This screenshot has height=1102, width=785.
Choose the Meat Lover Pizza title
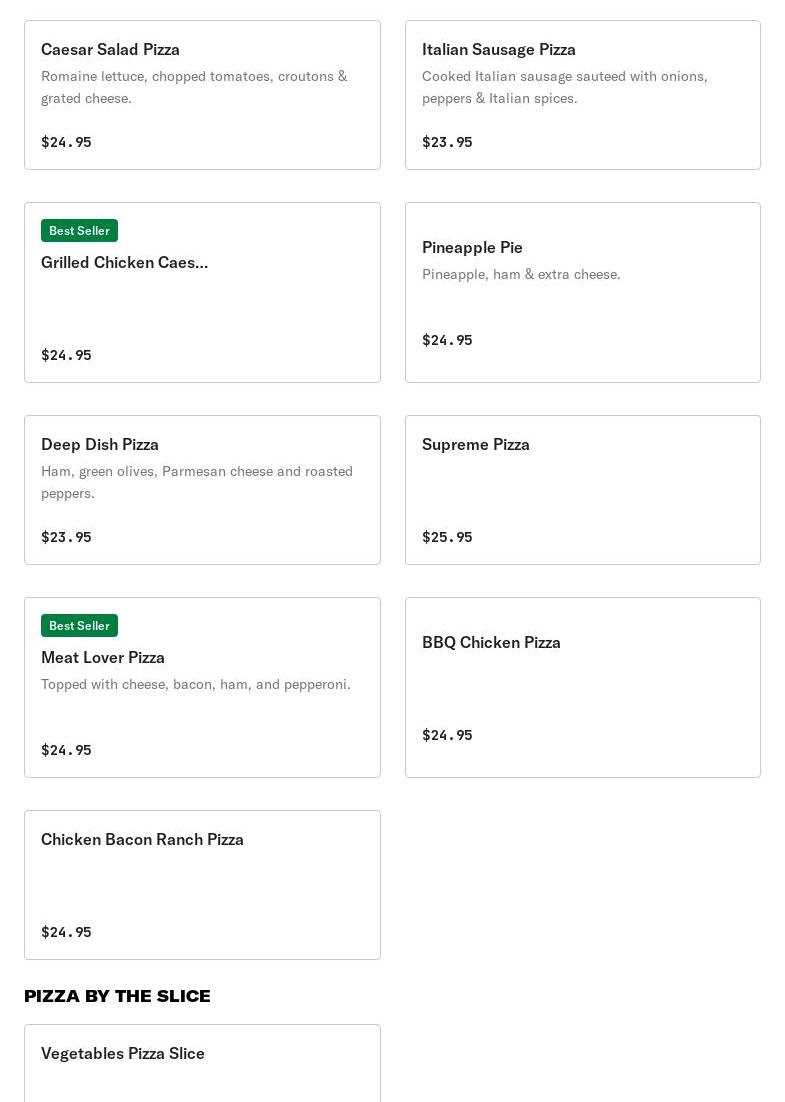point(102,657)
